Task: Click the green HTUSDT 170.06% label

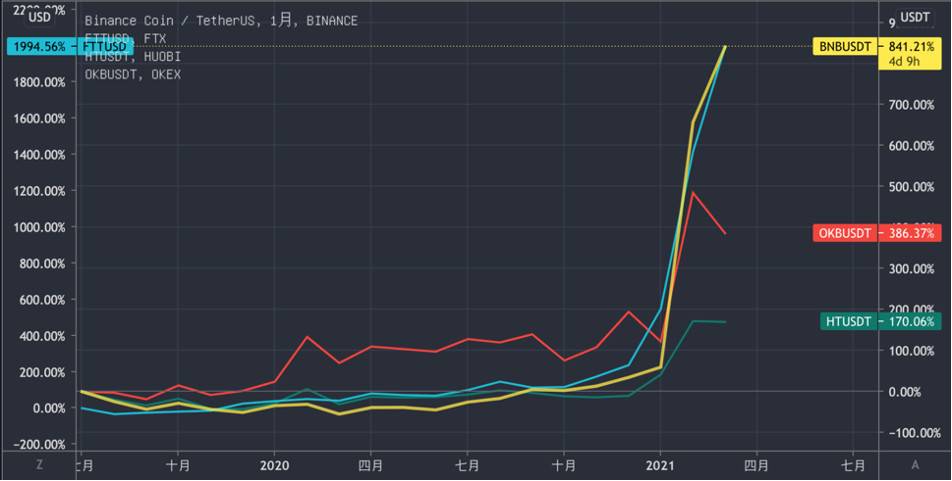Action: [880, 322]
